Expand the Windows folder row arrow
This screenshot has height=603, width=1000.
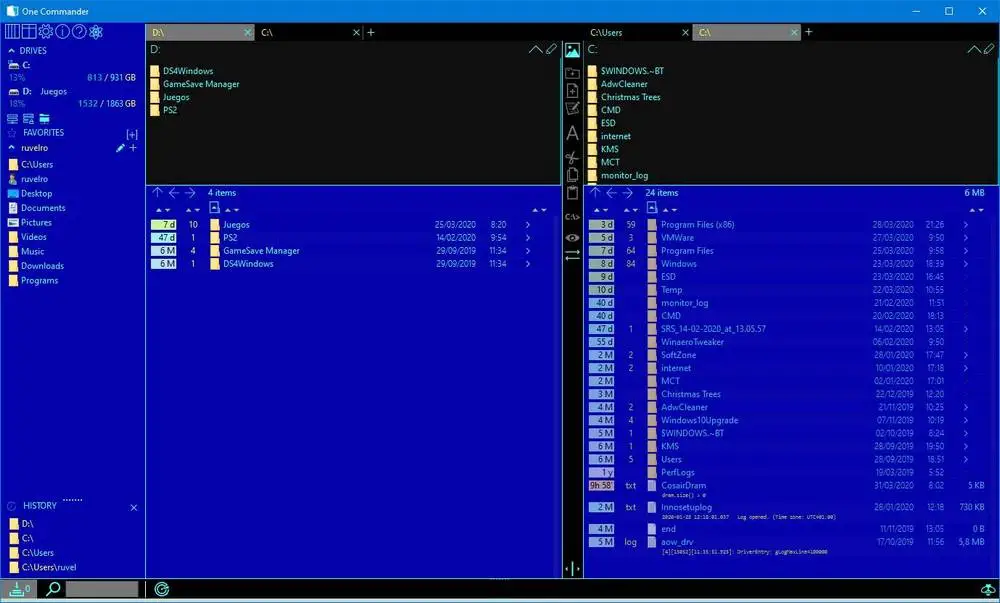(x=966, y=264)
